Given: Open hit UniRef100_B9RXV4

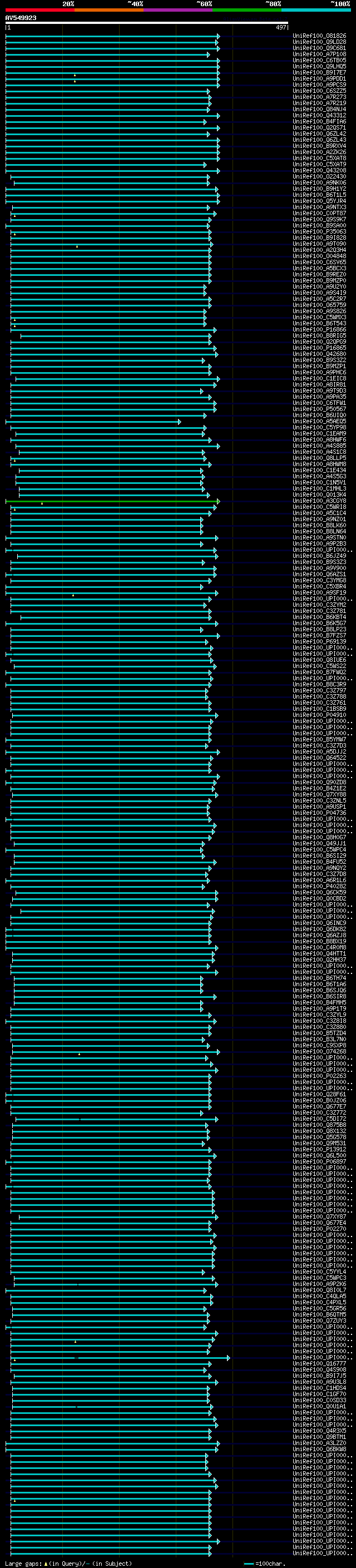Looking at the screenshot, I should pos(319,146).
